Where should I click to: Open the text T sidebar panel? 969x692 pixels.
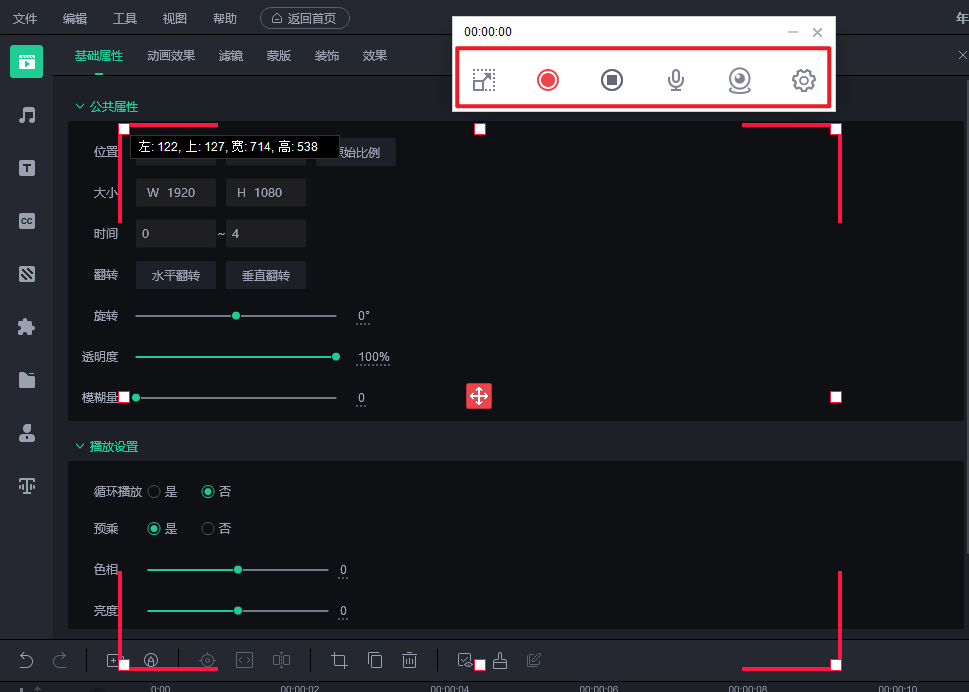coord(27,168)
